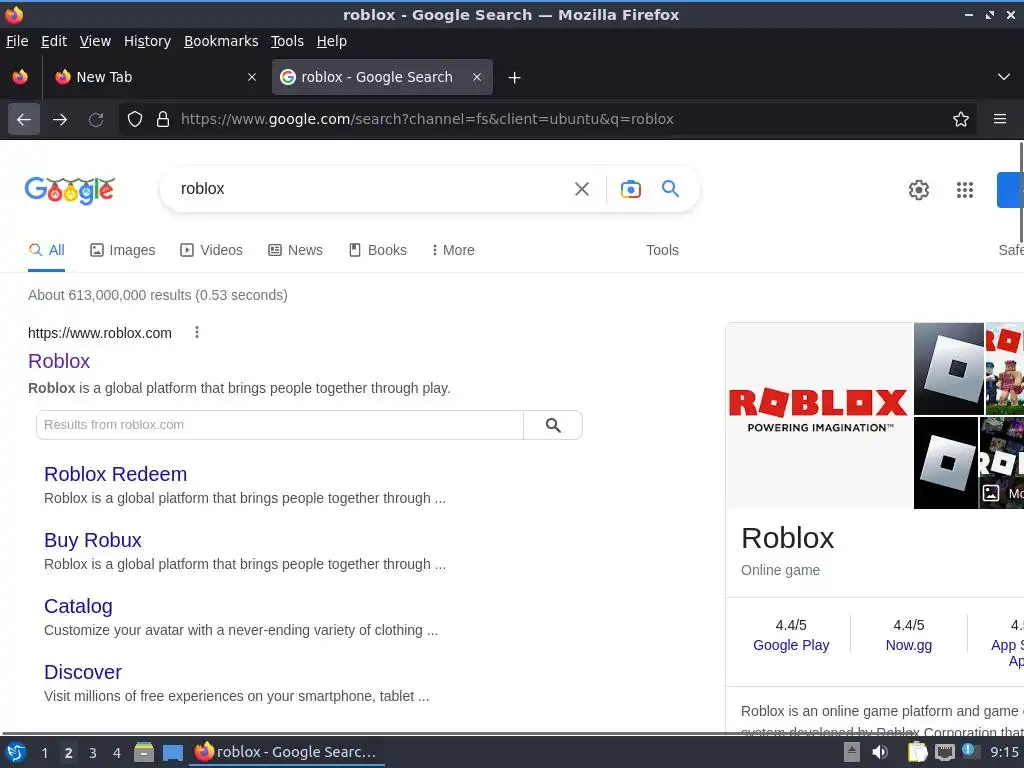Viewport: 1024px width, 768px height.
Task: Select the All results tab
Action: pos(46,250)
